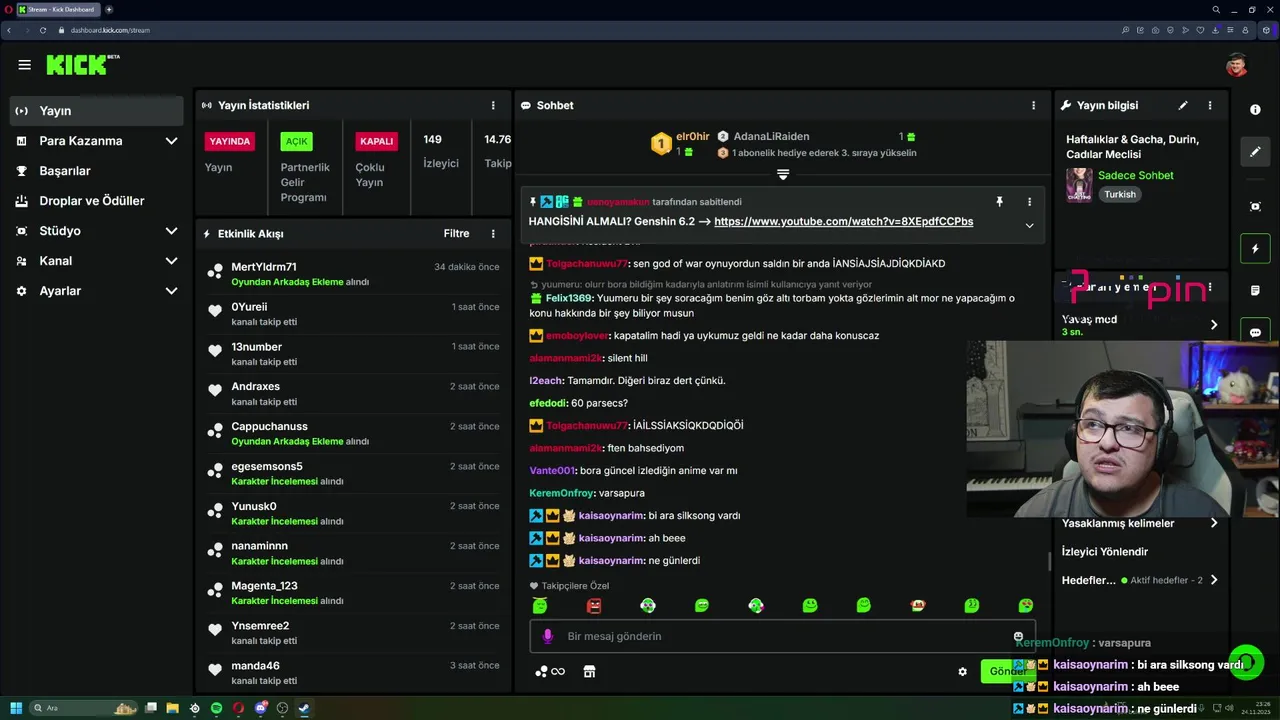Expand the Kanal section

[x=97, y=261]
